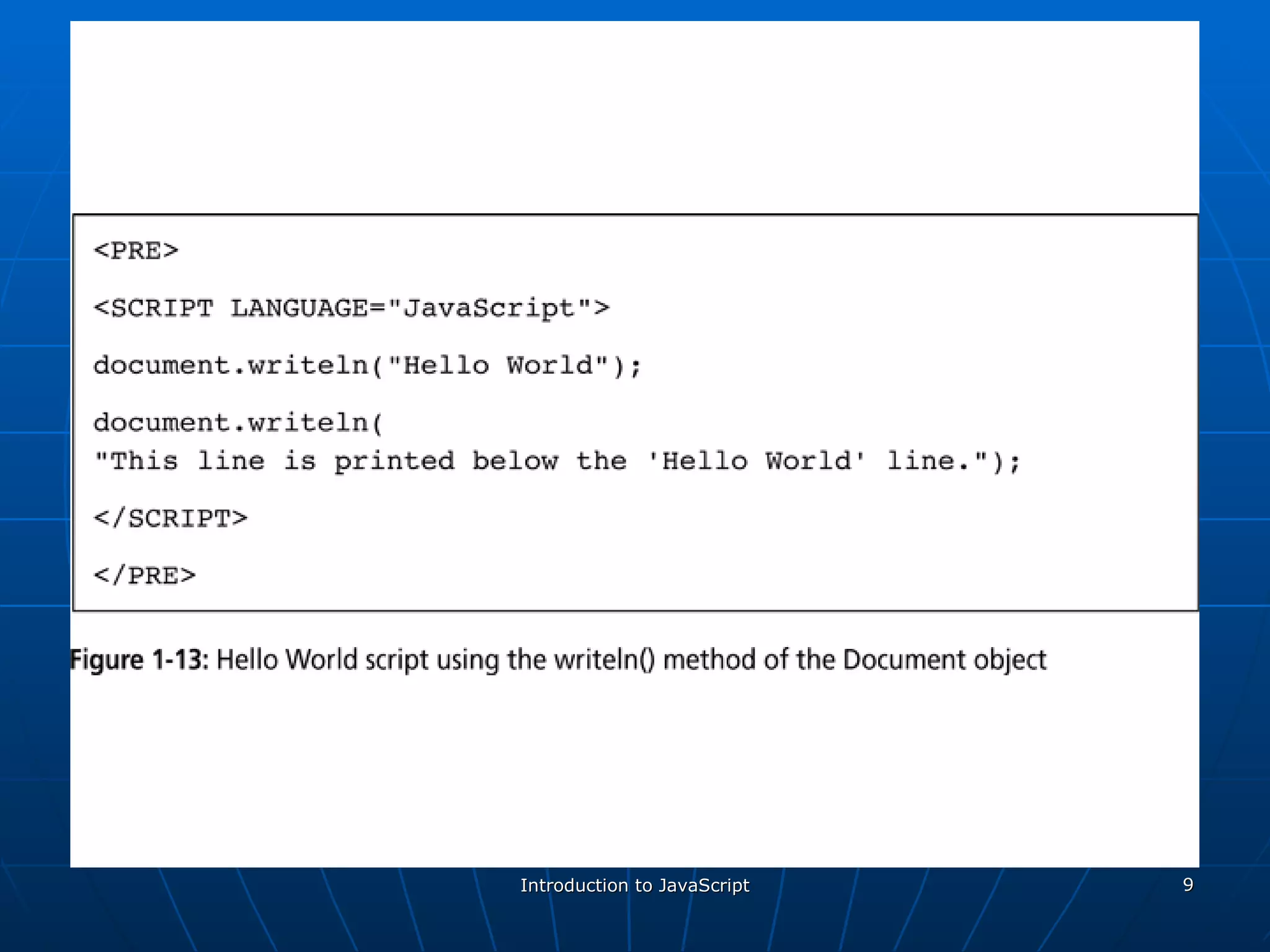Click the Introduction to JavaScript footer

pos(635,885)
